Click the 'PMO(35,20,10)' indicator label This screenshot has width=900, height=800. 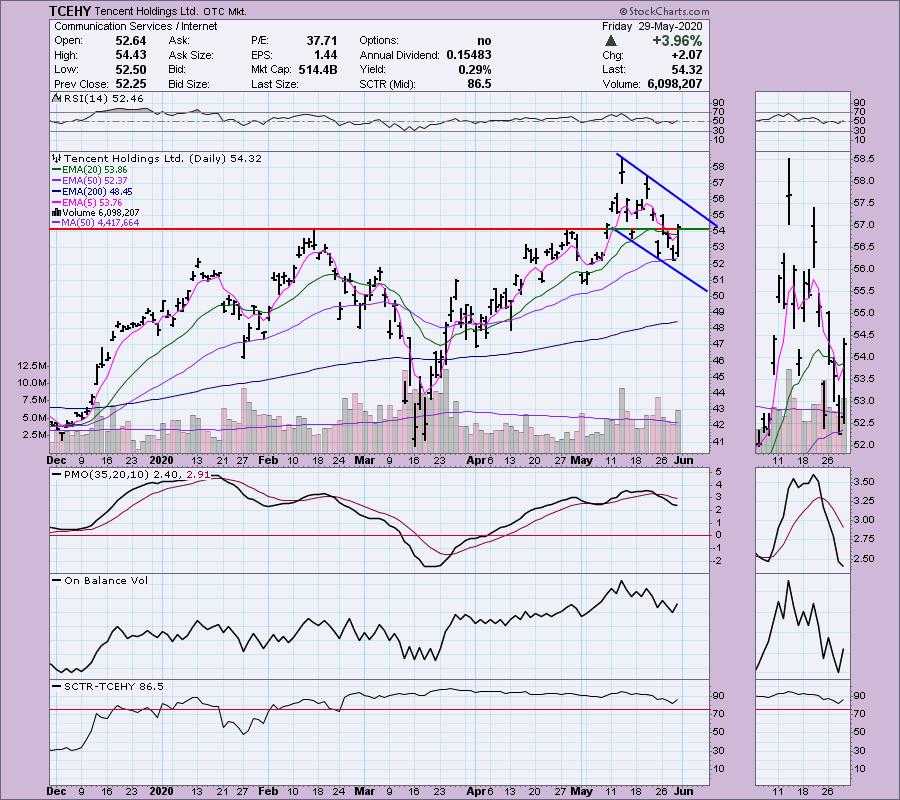(106, 475)
